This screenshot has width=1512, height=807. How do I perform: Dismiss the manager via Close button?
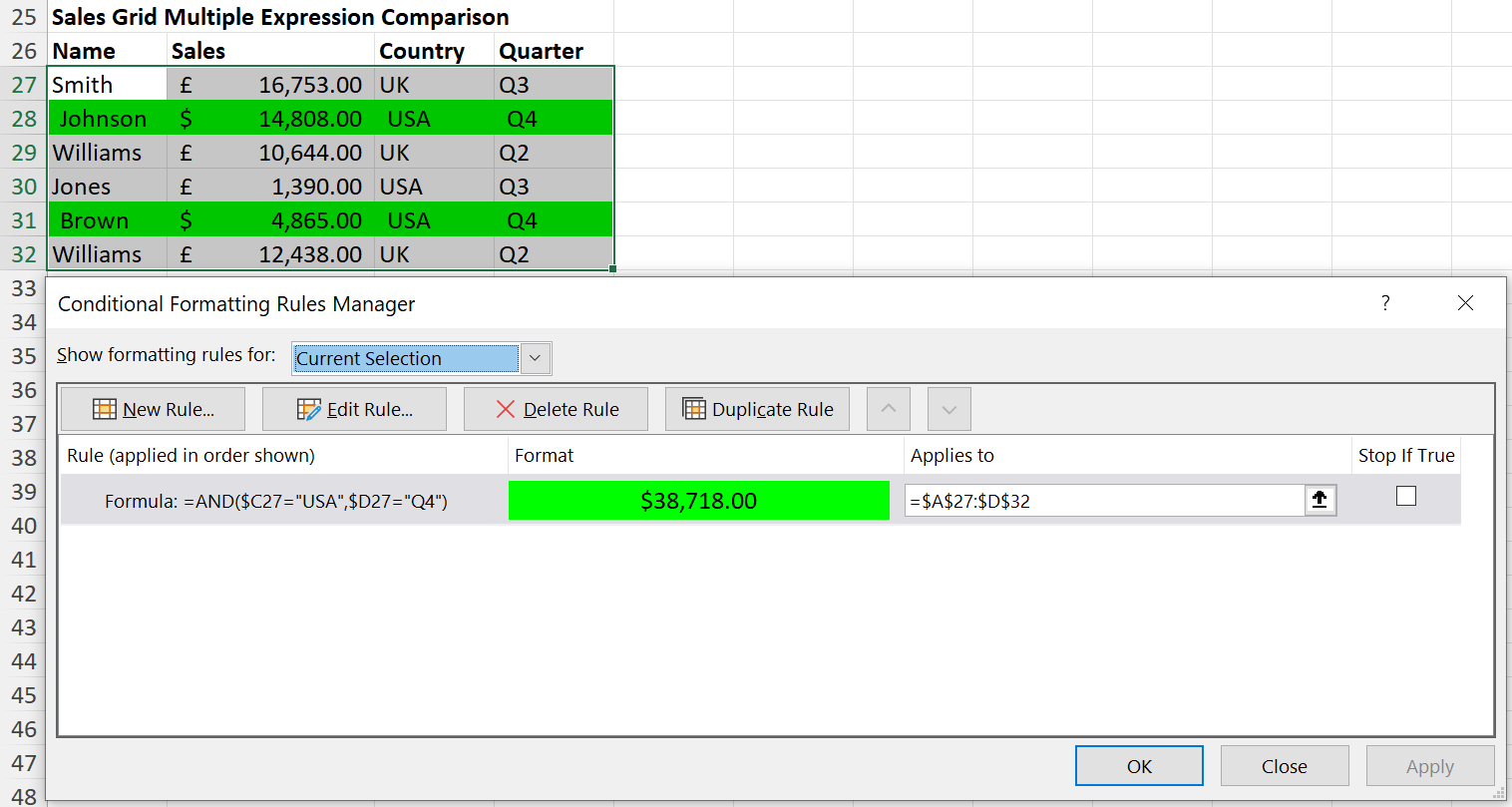click(x=1285, y=765)
